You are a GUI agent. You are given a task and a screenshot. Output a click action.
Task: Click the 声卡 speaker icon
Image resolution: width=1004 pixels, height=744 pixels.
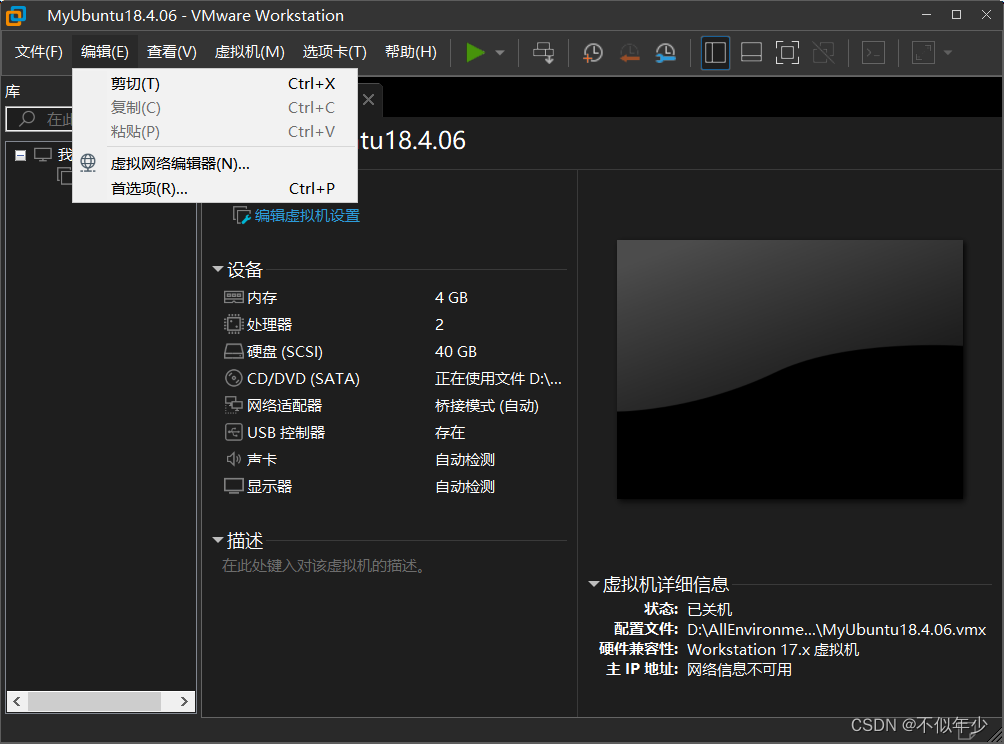(x=233, y=459)
